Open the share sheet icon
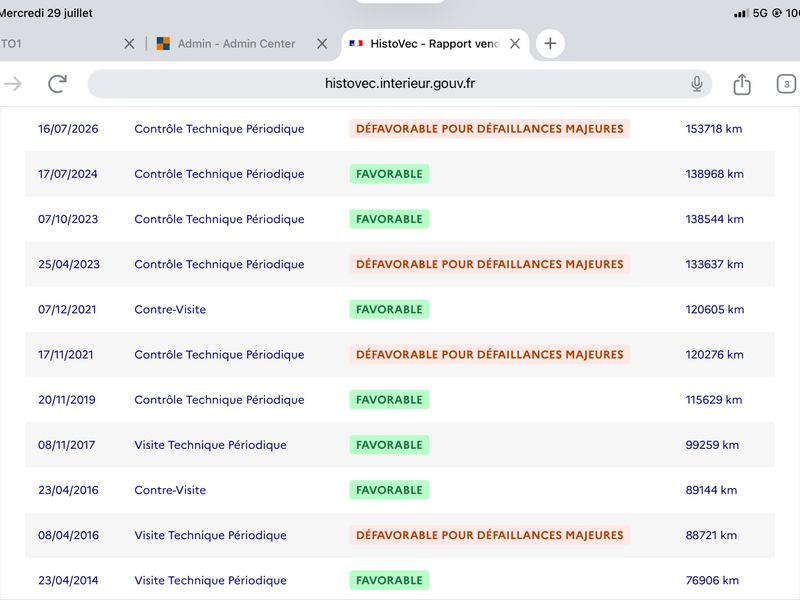Viewport: 800px width, 600px height. [742, 84]
